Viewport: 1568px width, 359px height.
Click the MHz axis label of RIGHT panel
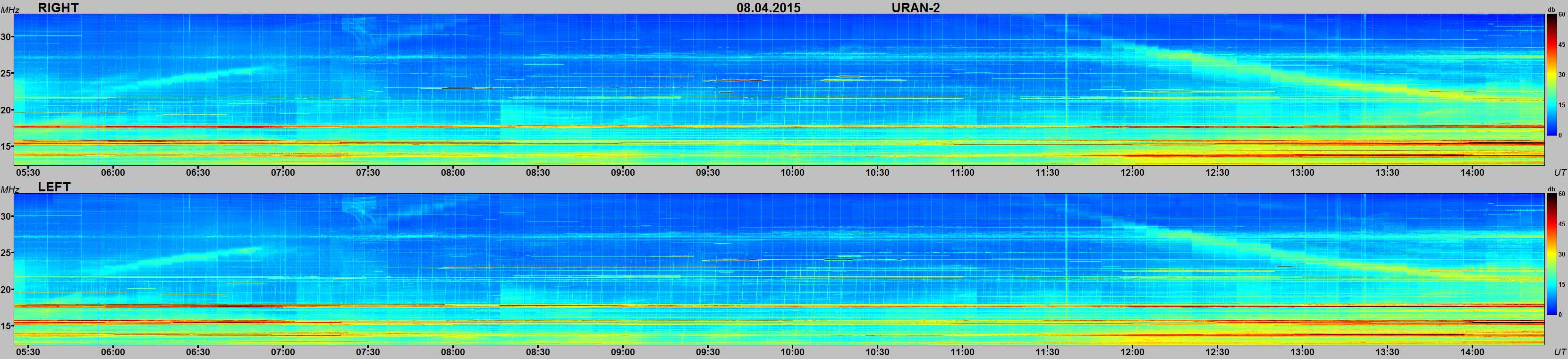coord(10,10)
